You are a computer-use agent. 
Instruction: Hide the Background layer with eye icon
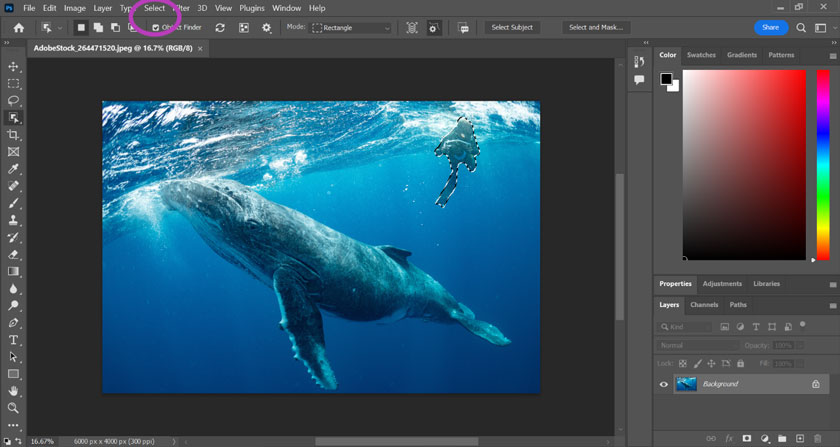click(664, 384)
